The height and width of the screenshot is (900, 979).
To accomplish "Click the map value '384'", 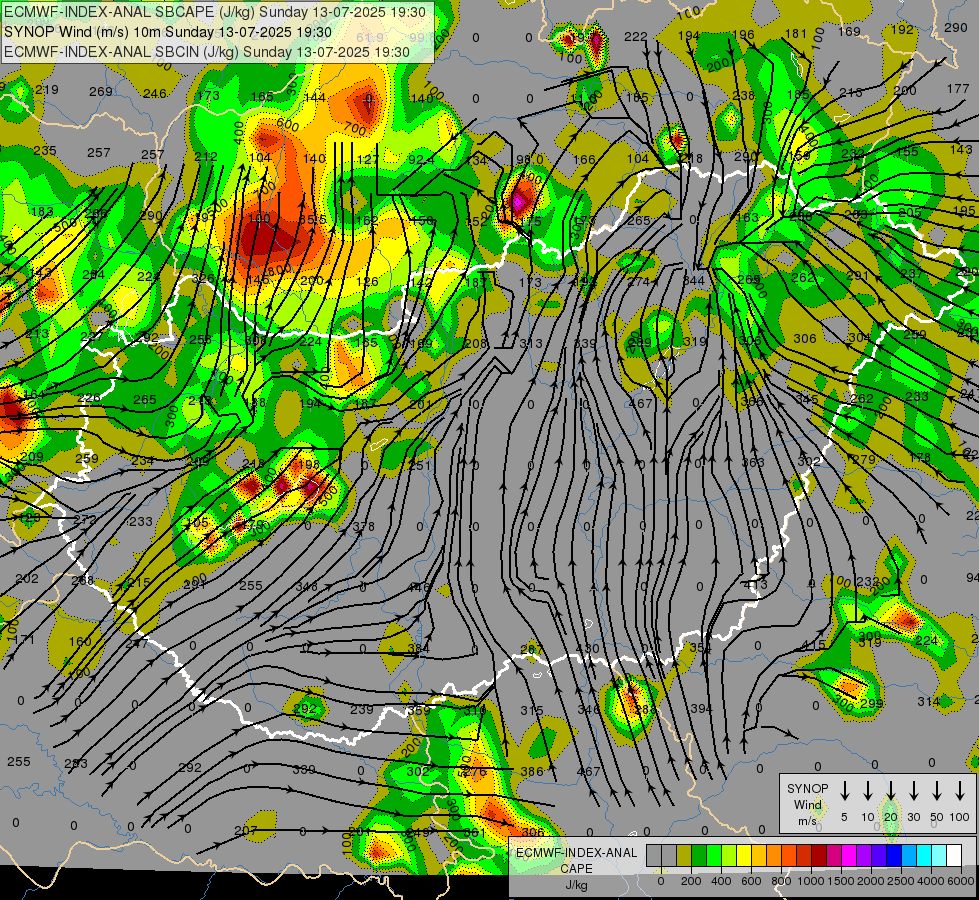I will 418,648.
